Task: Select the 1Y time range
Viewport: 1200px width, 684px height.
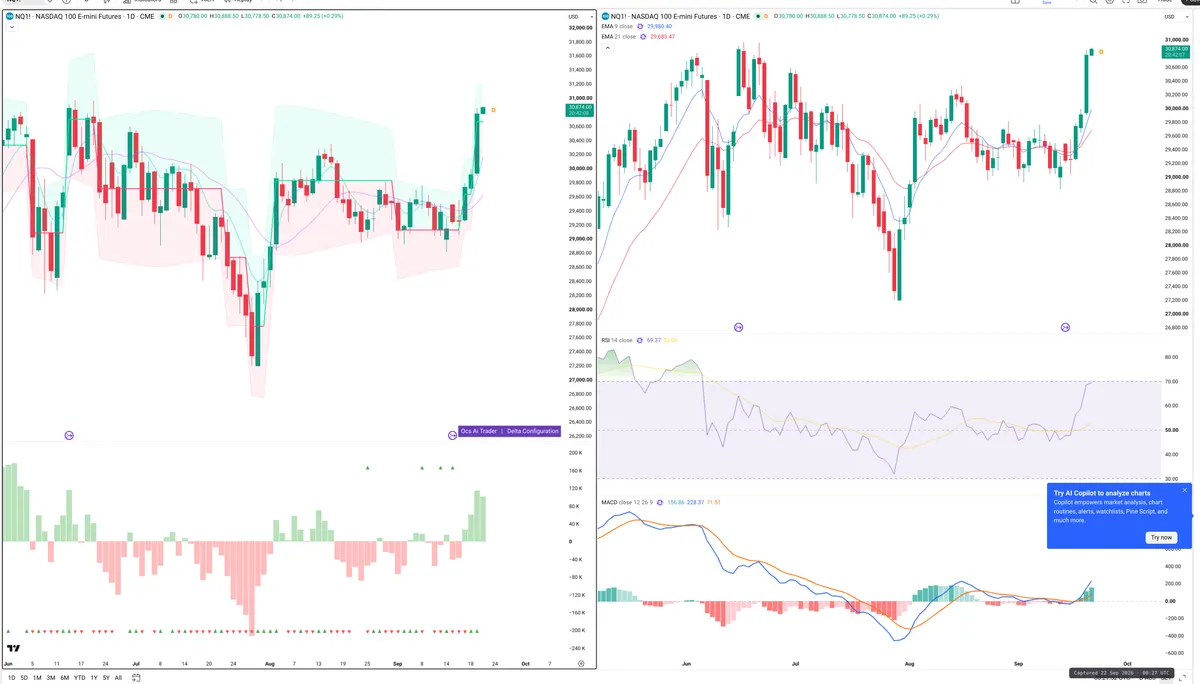Action: click(x=94, y=678)
